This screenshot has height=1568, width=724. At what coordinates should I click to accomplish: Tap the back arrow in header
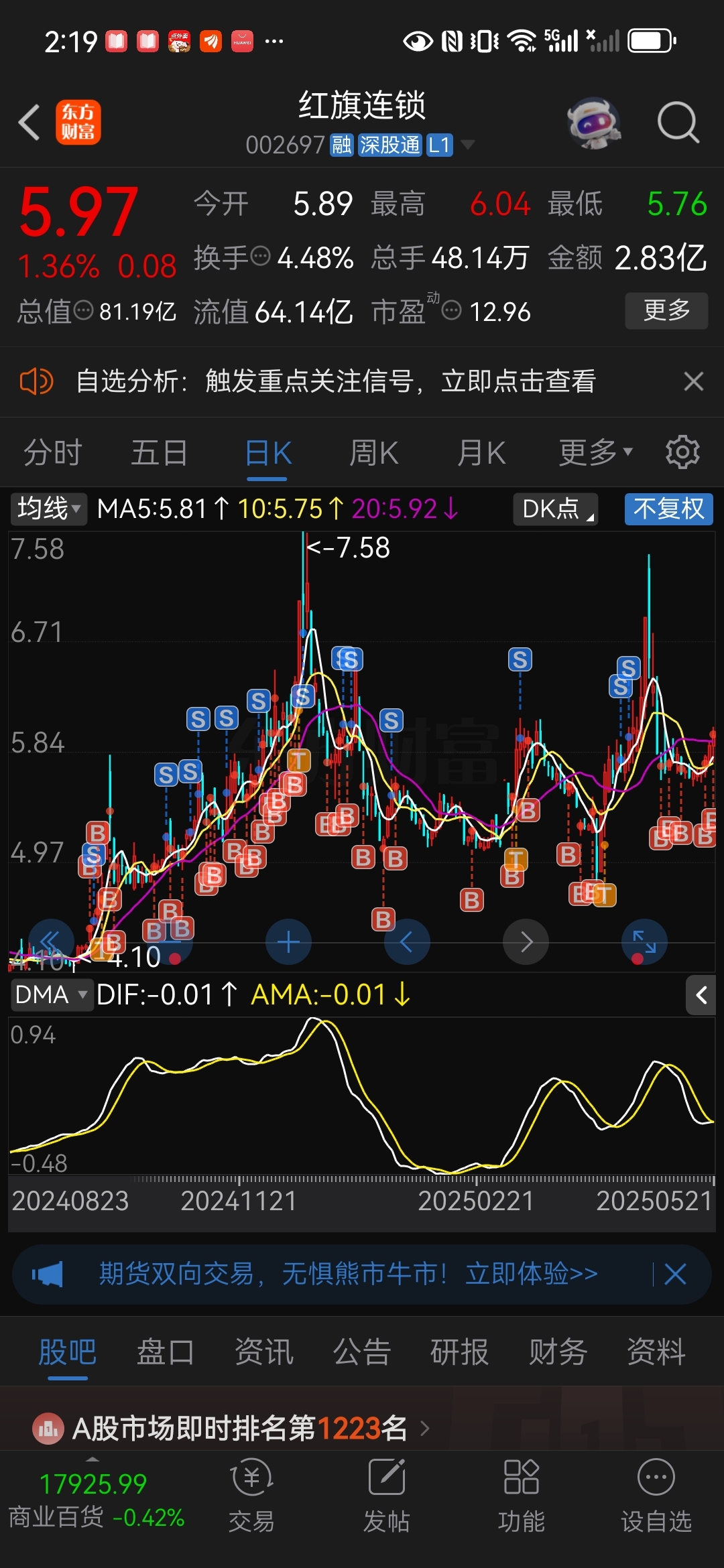29,123
